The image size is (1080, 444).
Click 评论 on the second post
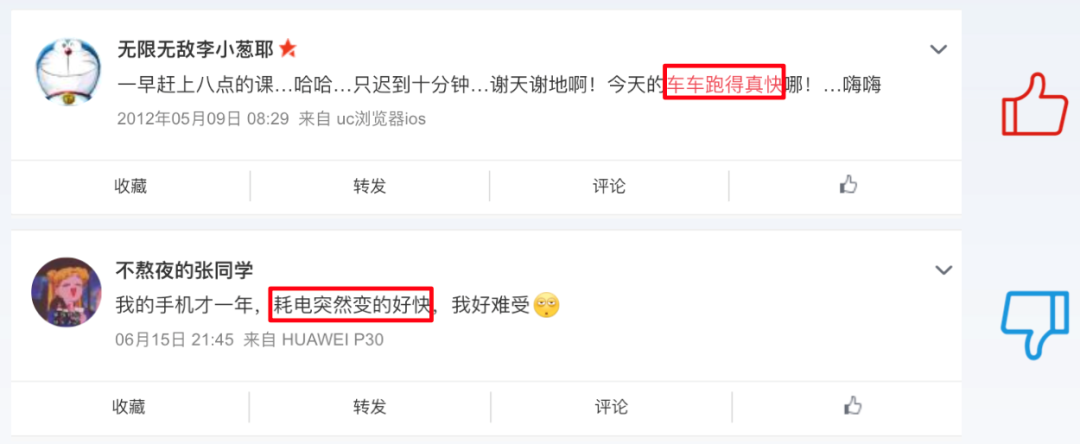point(612,407)
